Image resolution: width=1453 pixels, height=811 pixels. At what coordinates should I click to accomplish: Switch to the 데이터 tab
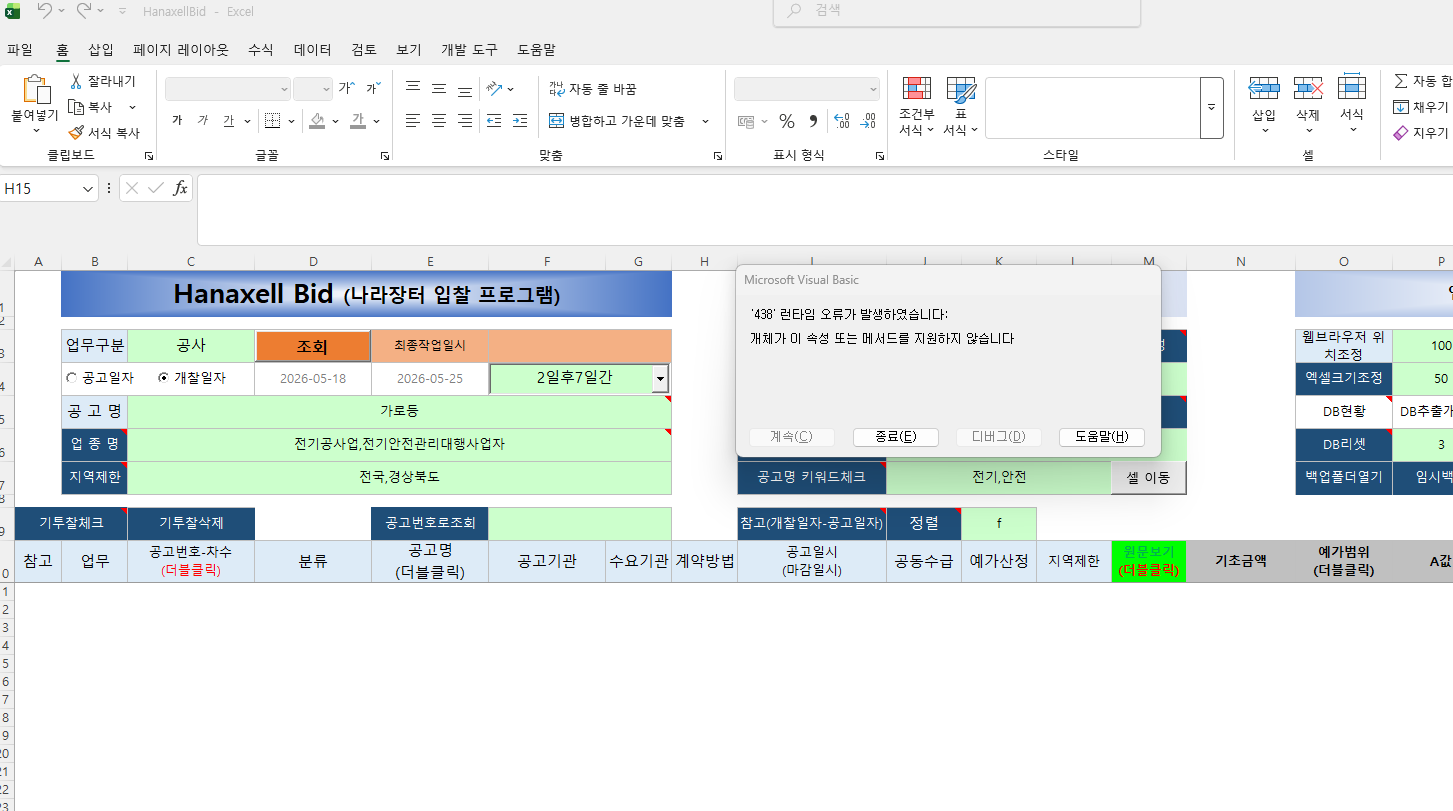(312, 49)
